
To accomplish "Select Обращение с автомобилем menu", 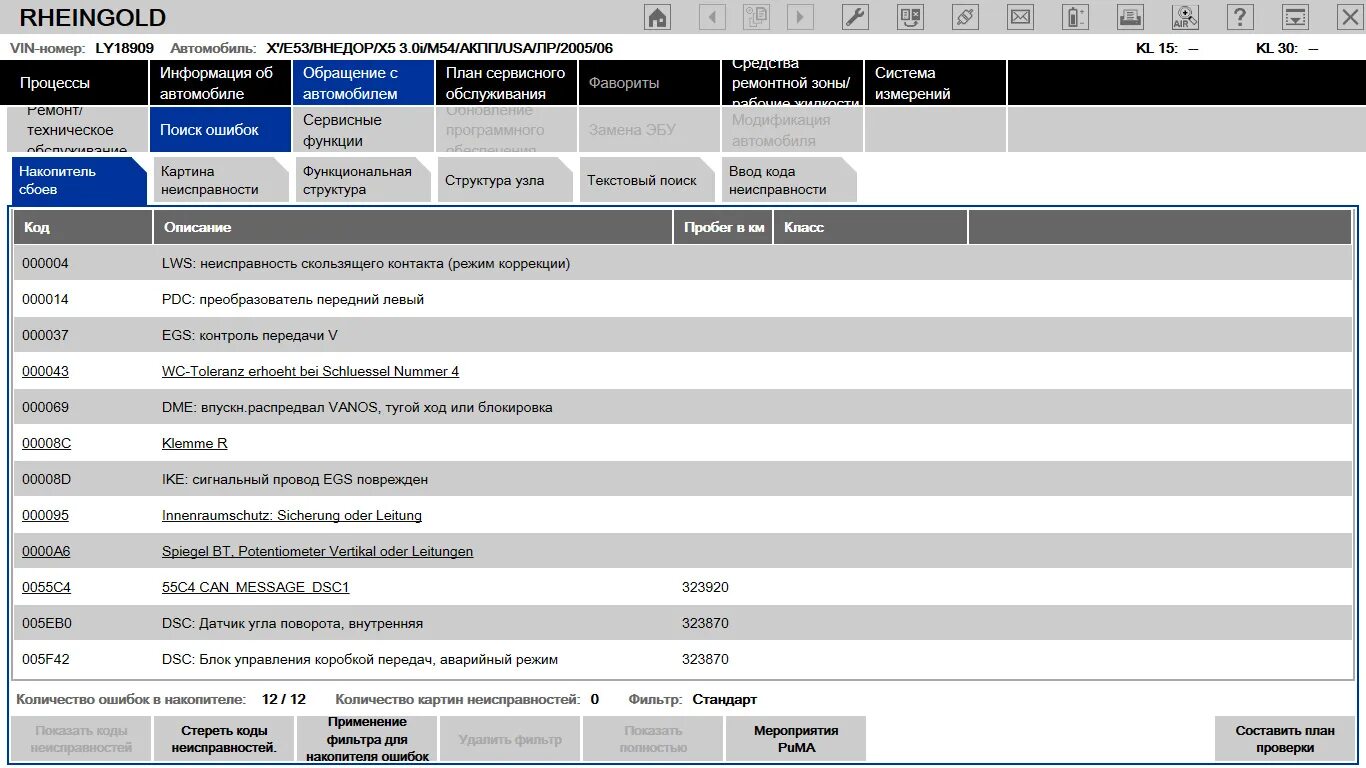I will pyautogui.click(x=363, y=83).
